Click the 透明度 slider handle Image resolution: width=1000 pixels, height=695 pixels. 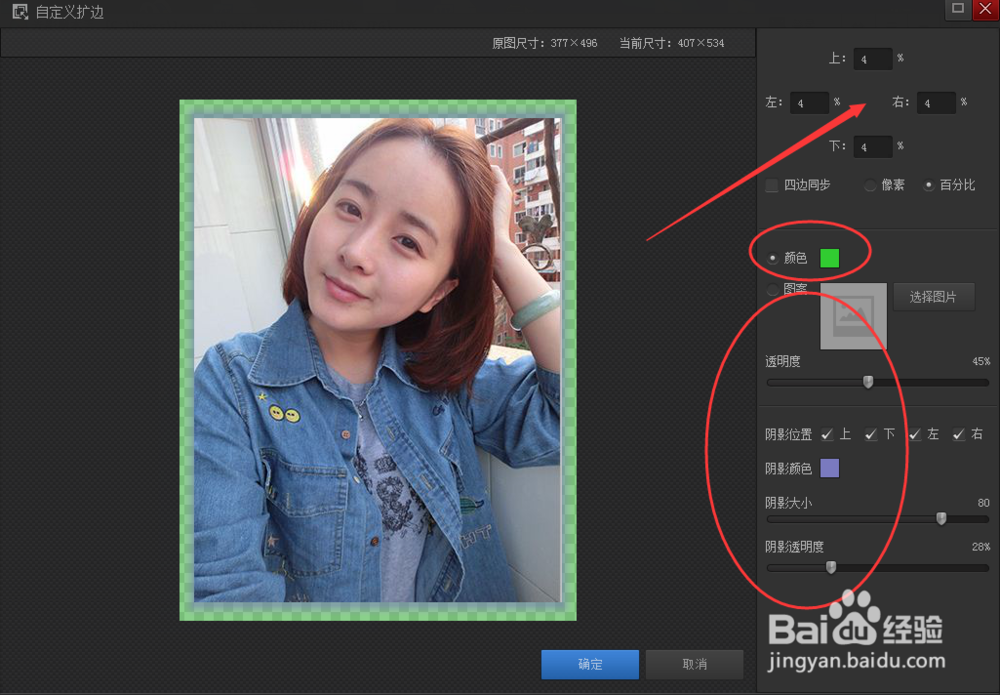(x=868, y=382)
